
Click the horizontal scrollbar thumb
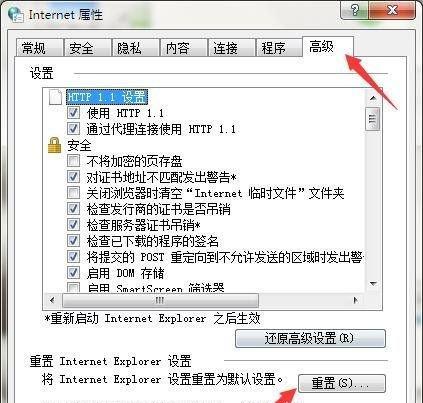160,300
